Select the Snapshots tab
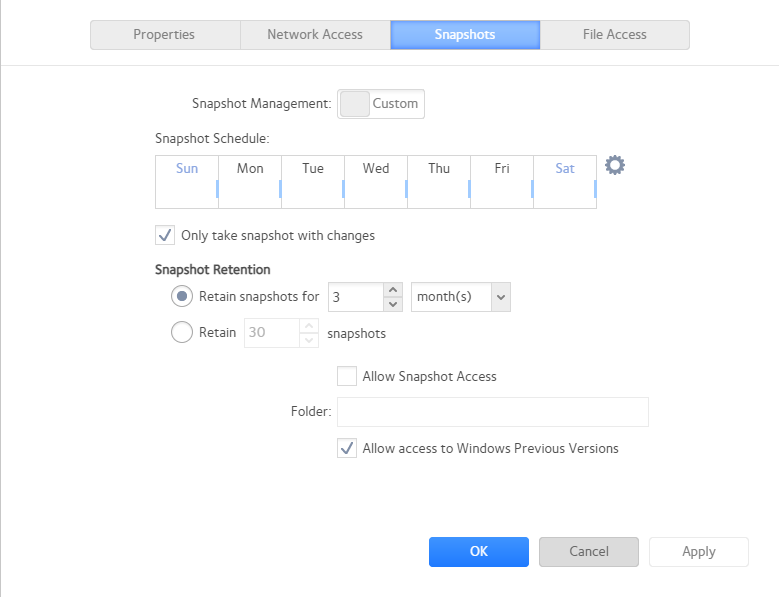Screen dimensions: 779x597 465,35
